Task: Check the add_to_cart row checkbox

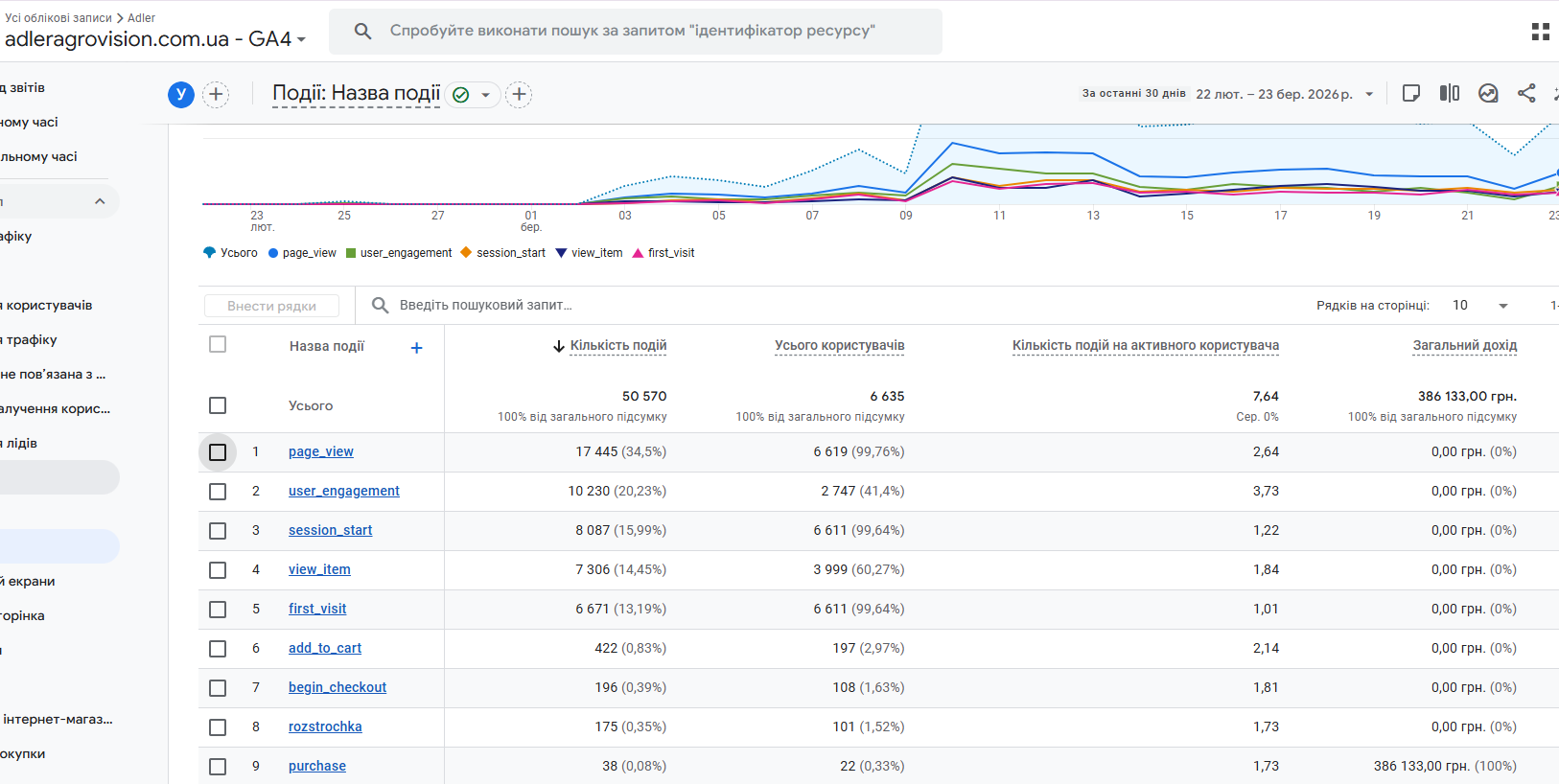Action: tap(218, 649)
